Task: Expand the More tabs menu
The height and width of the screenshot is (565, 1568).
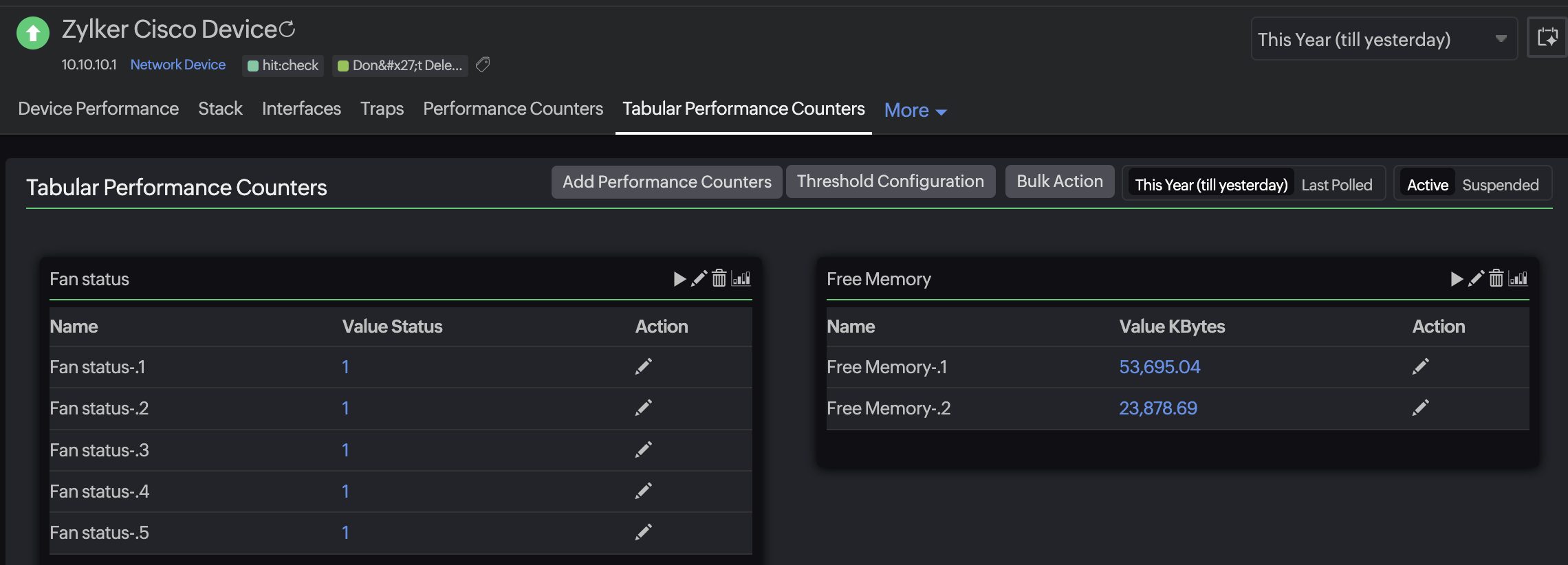Action: click(915, 110)
